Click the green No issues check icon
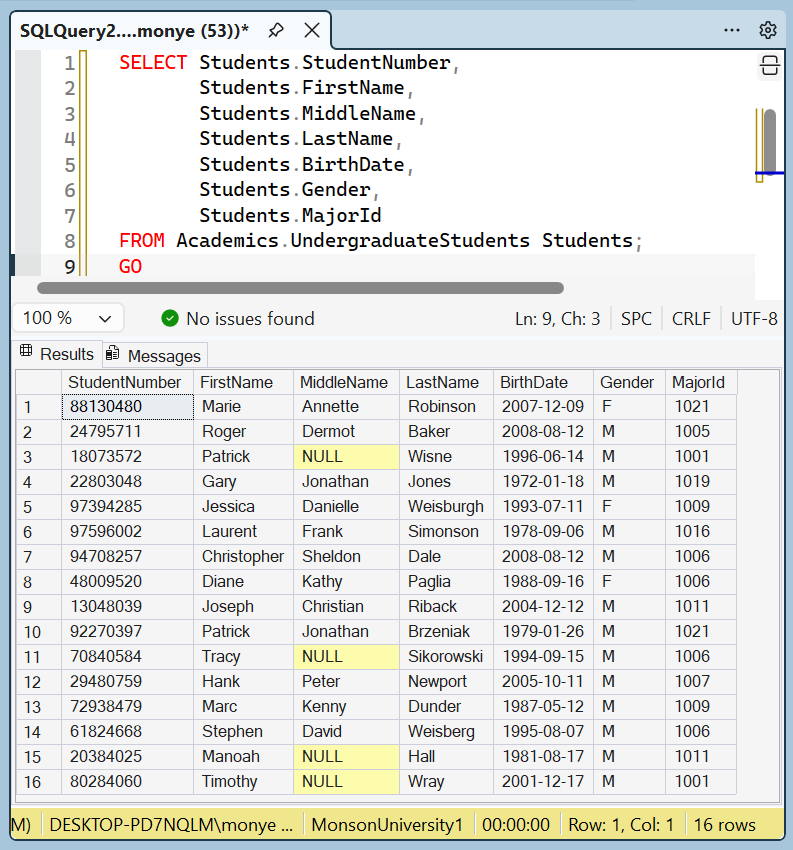793x850 pixels. (x=170, y=318)
